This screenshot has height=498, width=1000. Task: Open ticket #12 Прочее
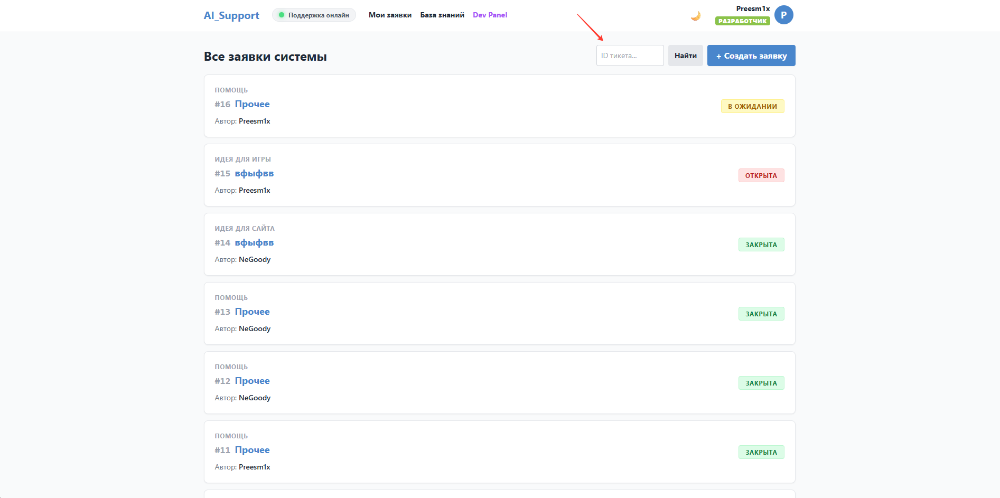[x=252, y=381]
